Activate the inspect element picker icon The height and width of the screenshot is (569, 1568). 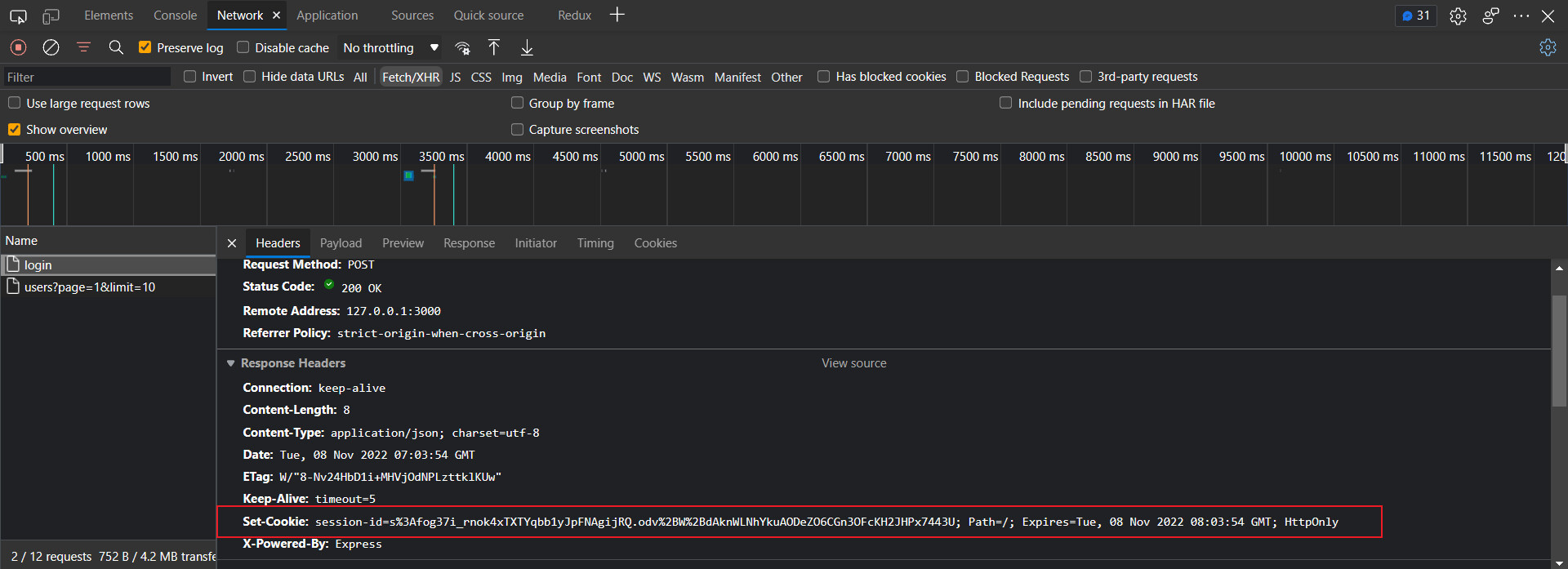point(18,16)
